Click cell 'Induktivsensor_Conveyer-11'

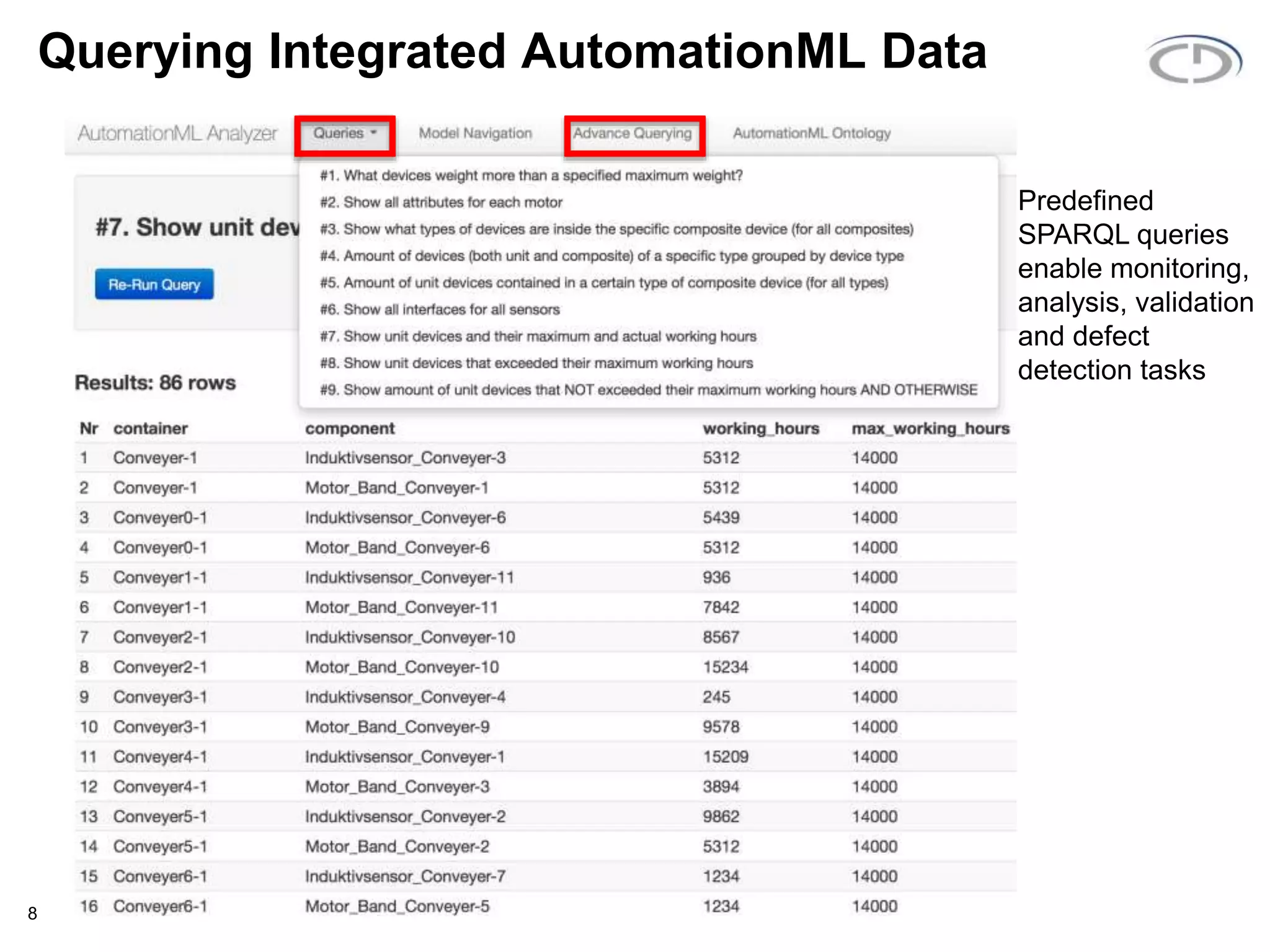coord(410,578)
